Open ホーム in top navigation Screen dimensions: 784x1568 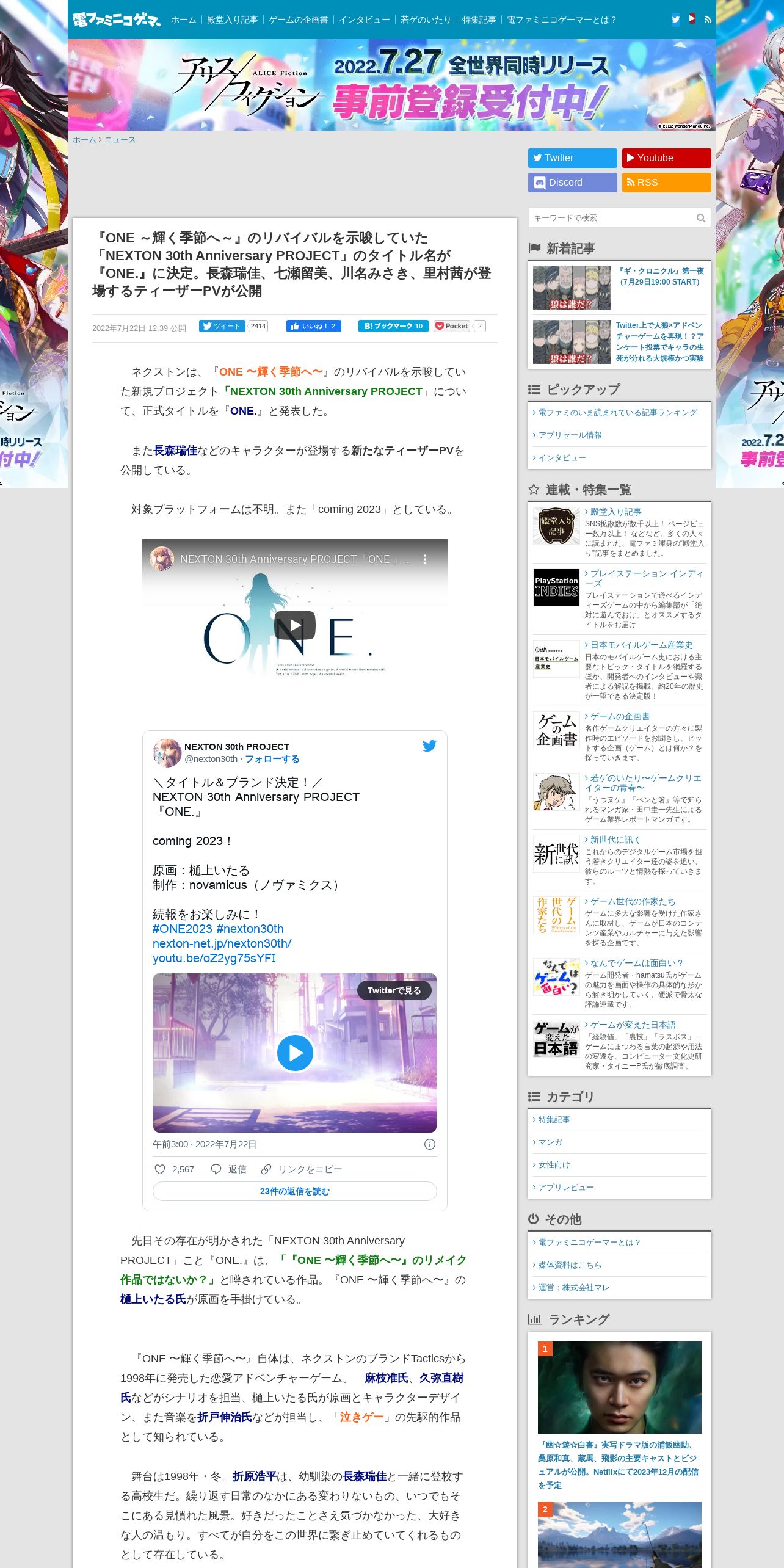(x=184, y=20)
